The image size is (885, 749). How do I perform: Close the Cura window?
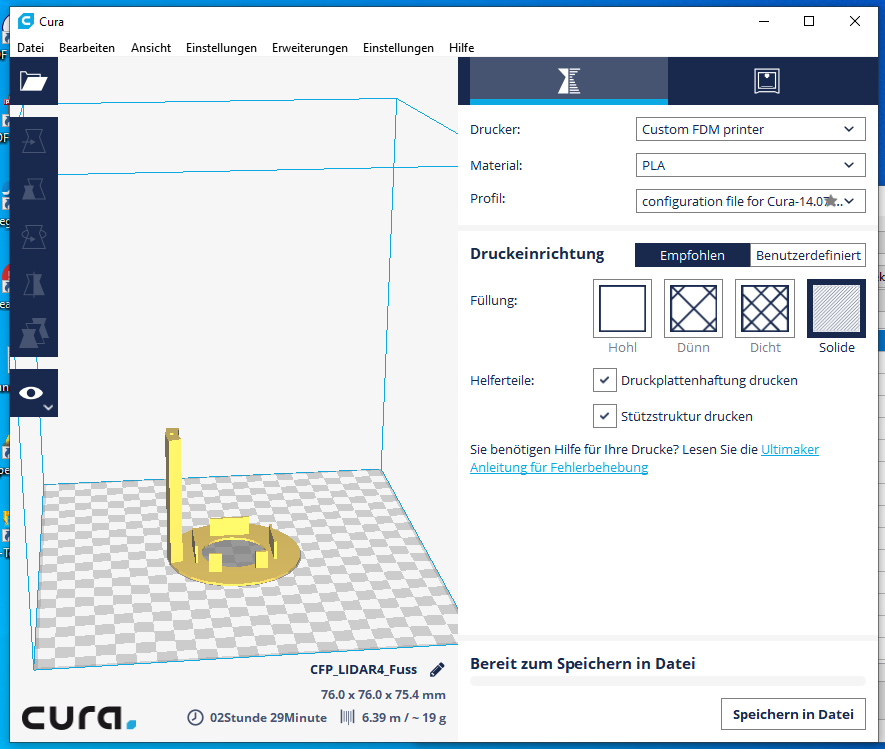[x=855, y=21]
